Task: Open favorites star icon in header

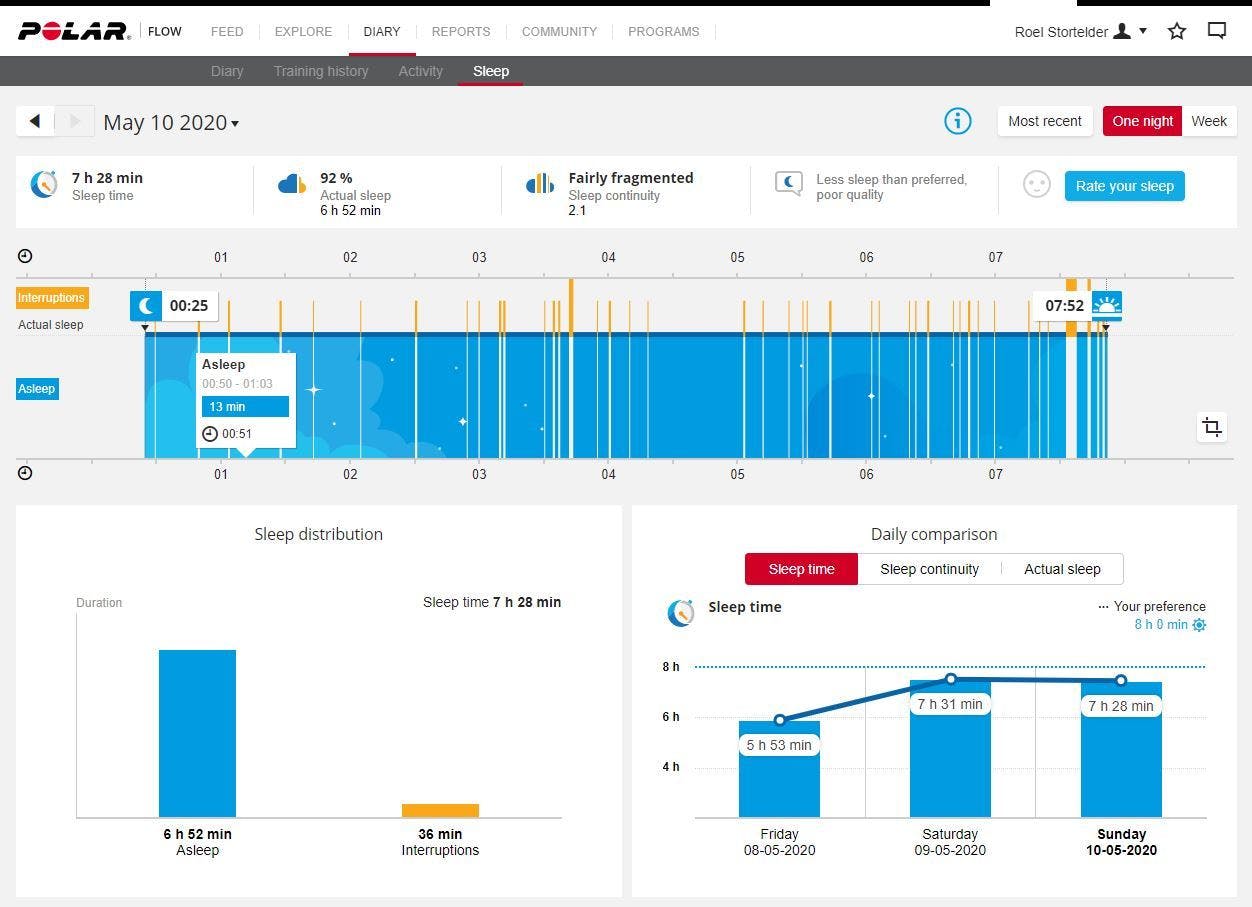Action: [1177, 31]
